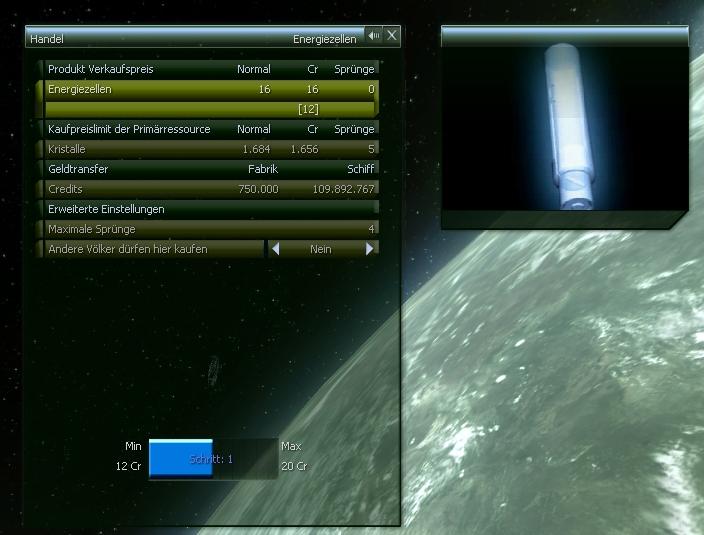Click the empty dark part of price slider
The height and width of the screenshot is (535, 704).
tap(246, 459)
